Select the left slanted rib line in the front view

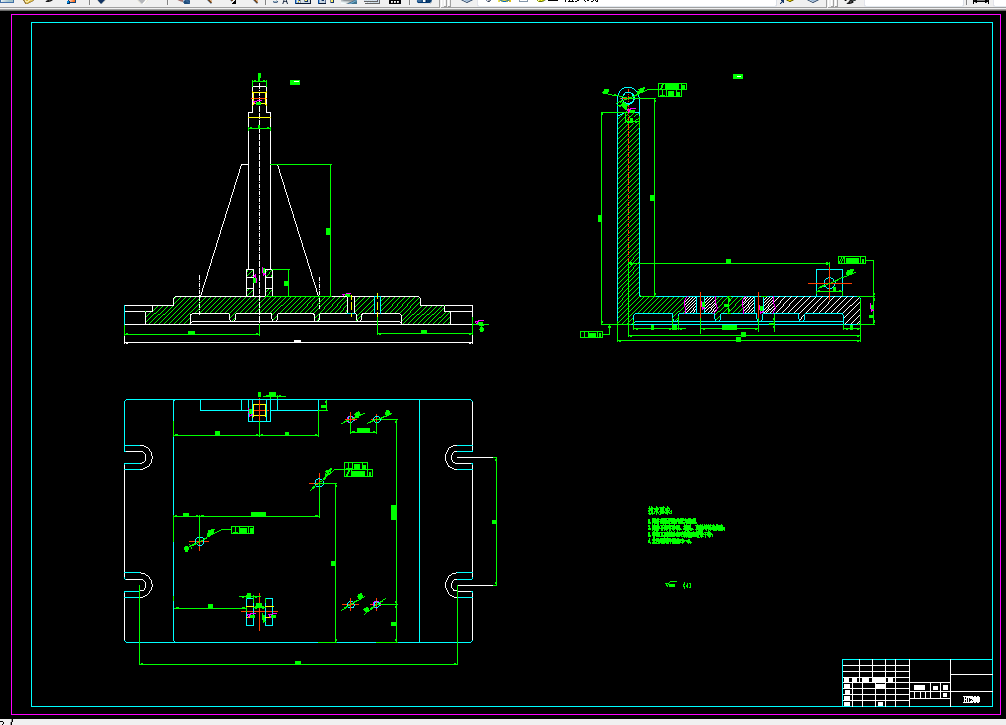[x=221, y=230]
